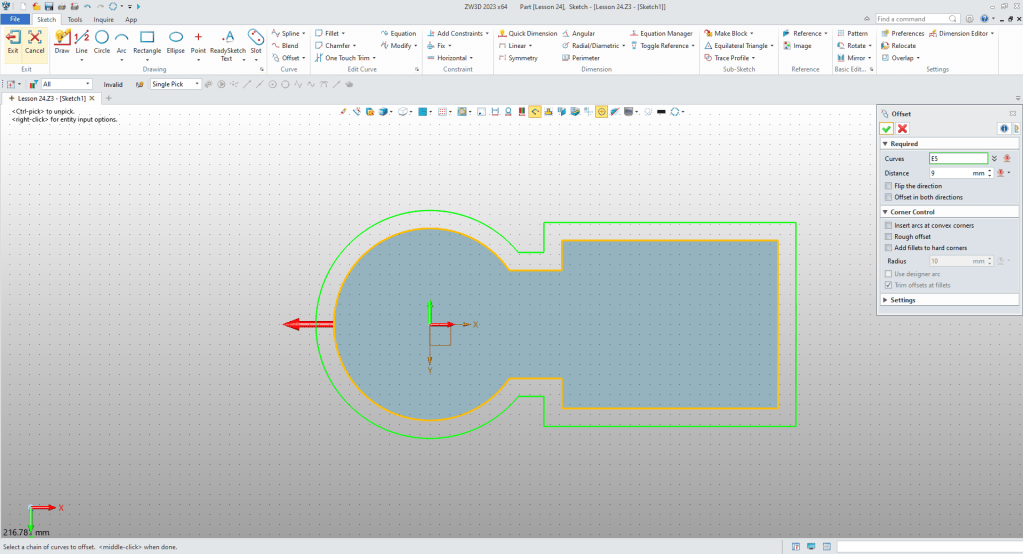1023x554 pixels.
Task: Enable Add fillets to hard corners
Action: tap(889, 247)
